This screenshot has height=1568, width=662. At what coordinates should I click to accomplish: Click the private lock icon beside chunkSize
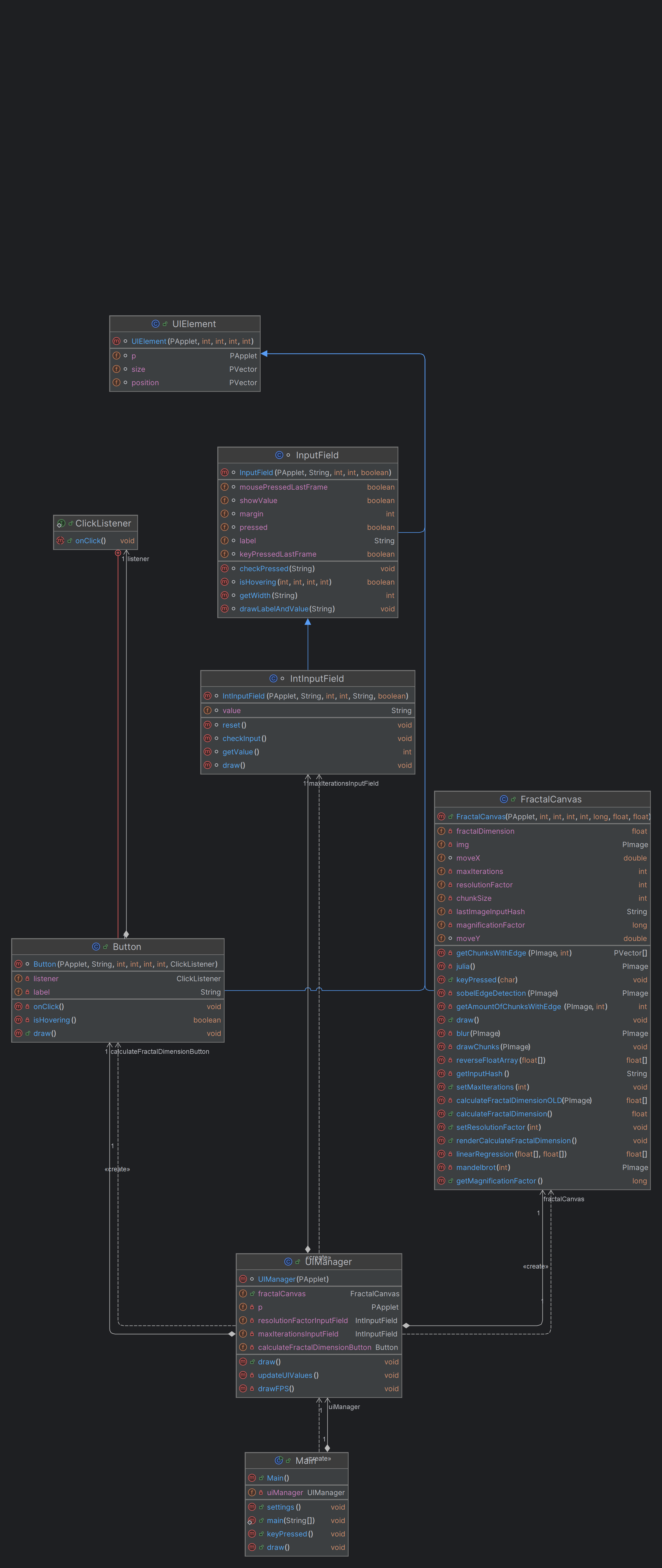click(450, 898)
